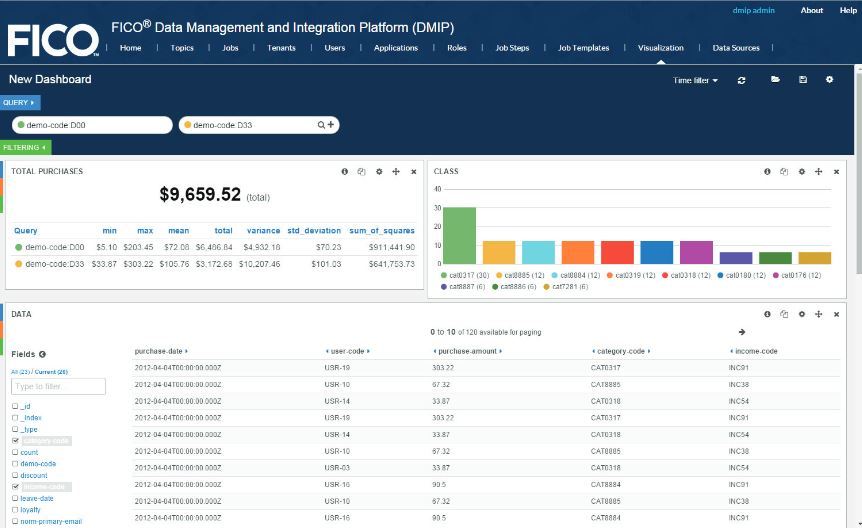Screen dimensions: 862x528
Task: Check the demo-code field checkbox
Action: [15, 464]
